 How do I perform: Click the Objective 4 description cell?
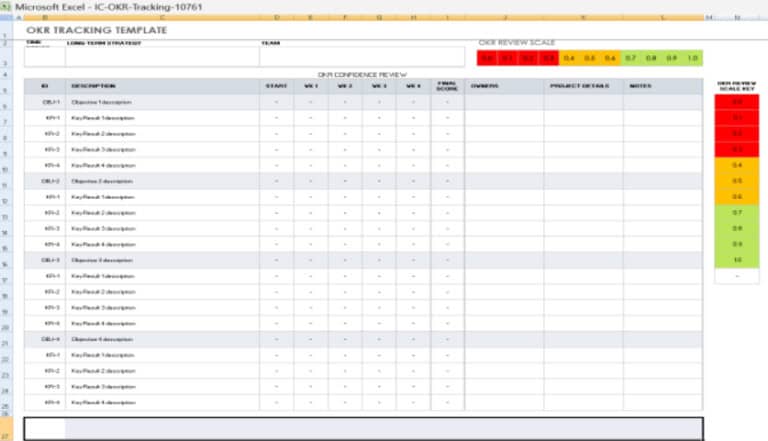162,339
